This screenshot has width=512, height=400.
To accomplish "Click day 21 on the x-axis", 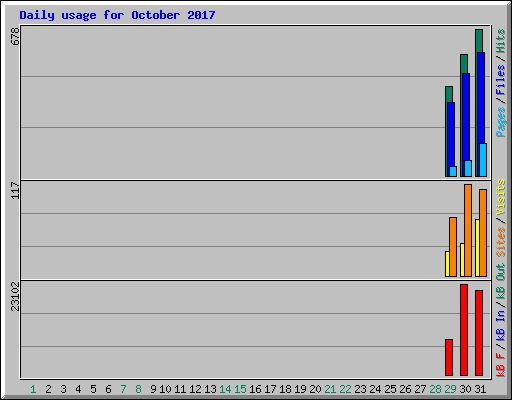I will point(330,389).
